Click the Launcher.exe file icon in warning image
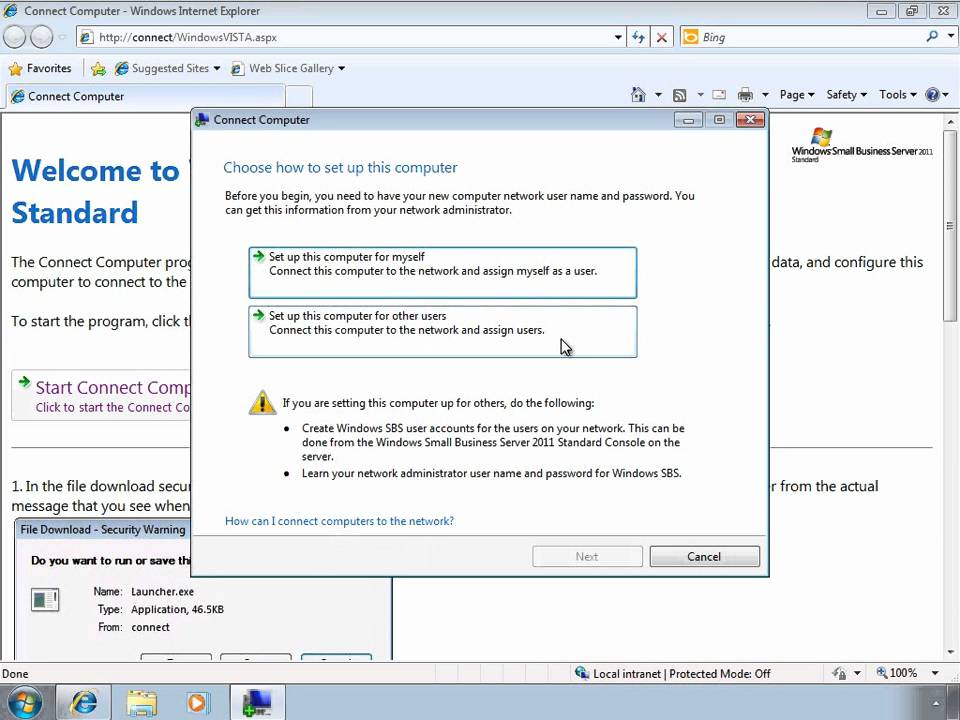 (x=45, y=600)
